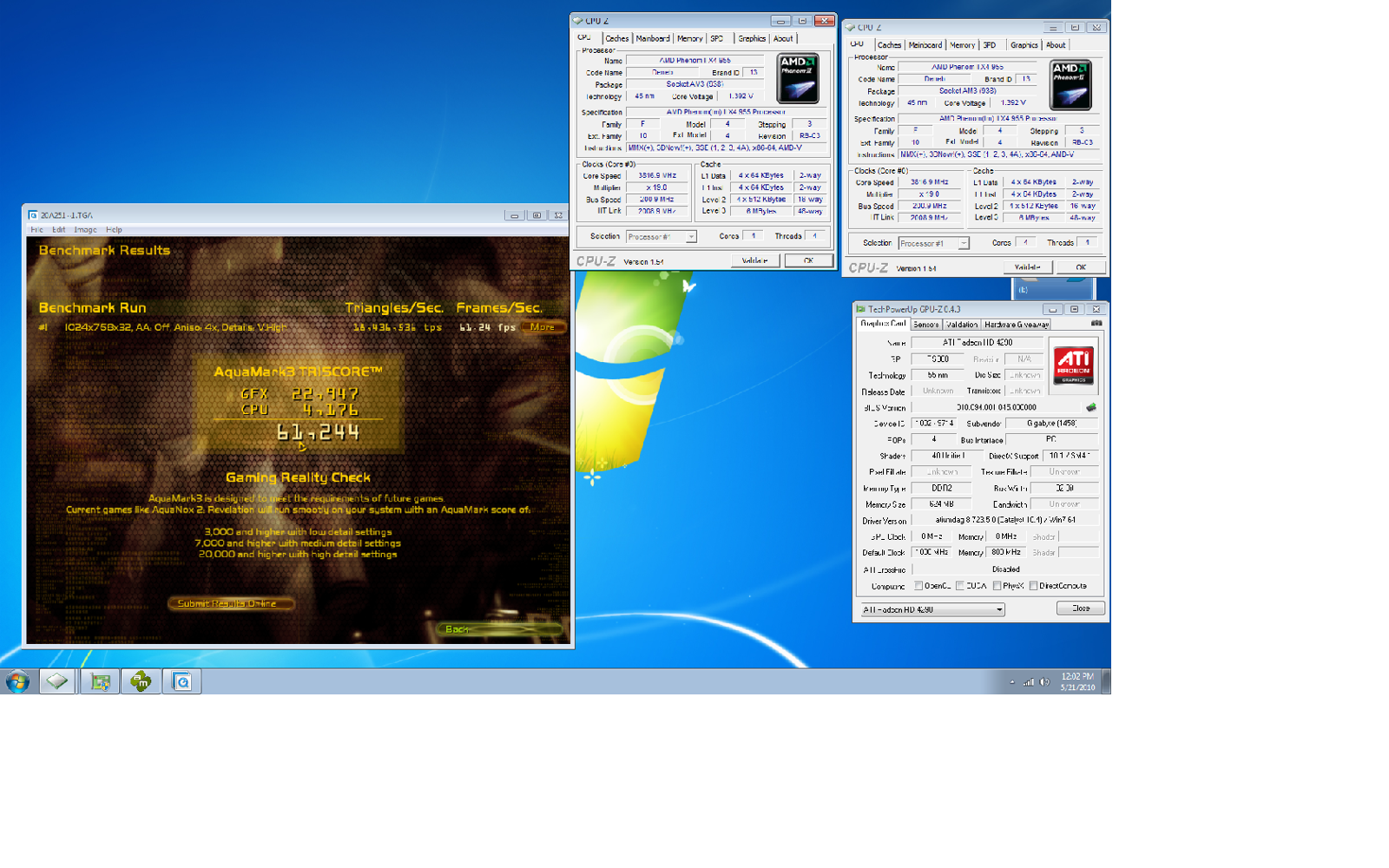Click the AMD Phenom II logo in active CPU-Z
The image size is (1389, 868).
[798, 78]
